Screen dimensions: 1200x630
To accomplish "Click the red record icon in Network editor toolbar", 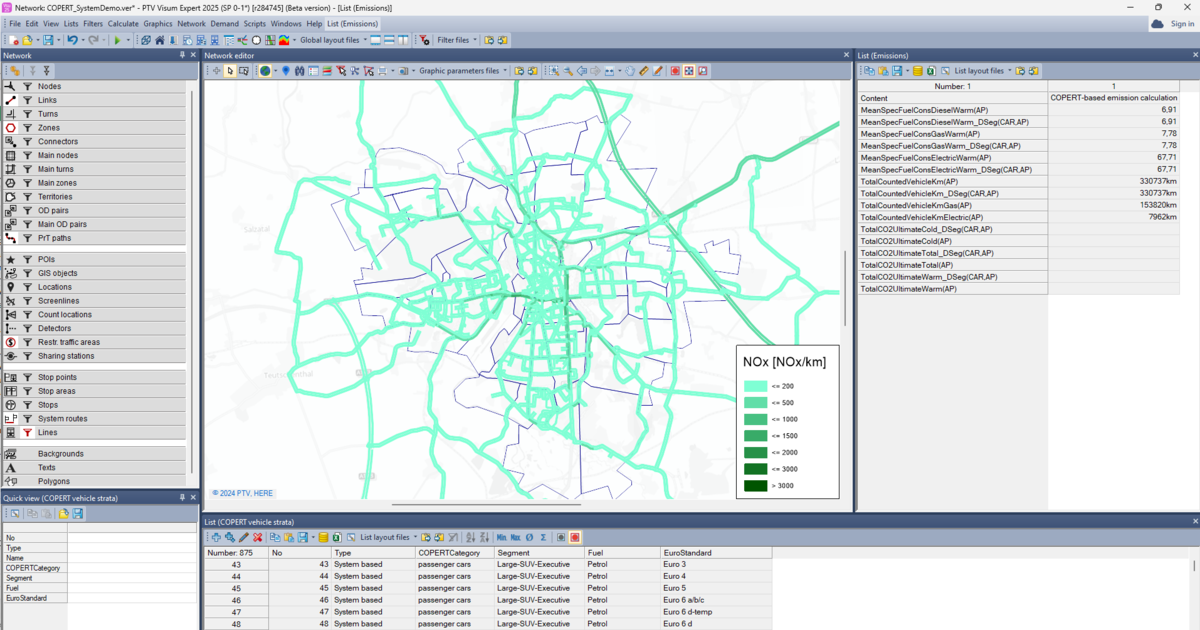I will click(x=675, y=71).
